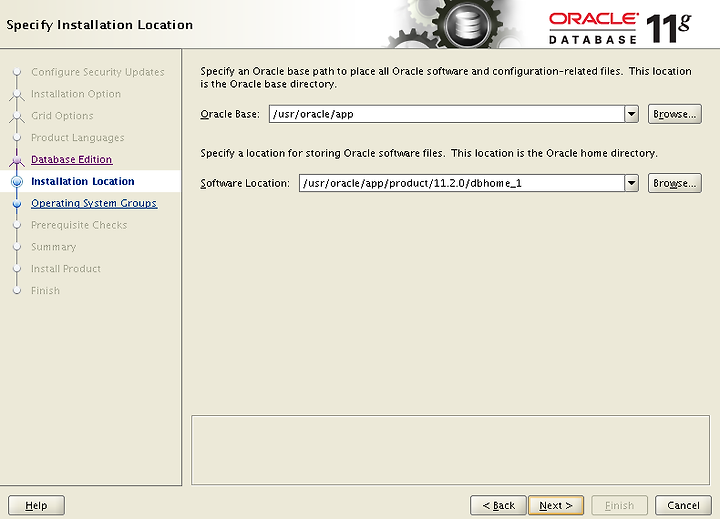Click the Database Edition step bullet icon

point(17,160)
